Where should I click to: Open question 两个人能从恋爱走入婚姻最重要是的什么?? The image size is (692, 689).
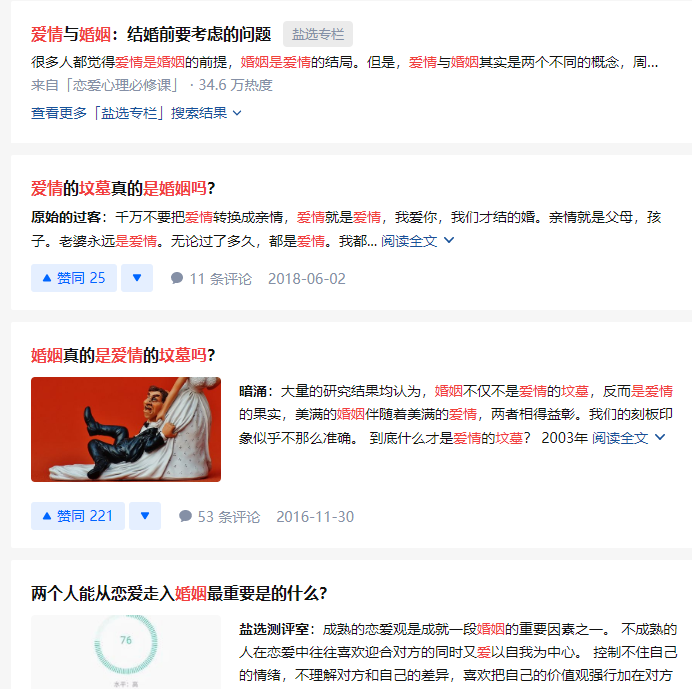pyautogui.click(x=179, y=593)
